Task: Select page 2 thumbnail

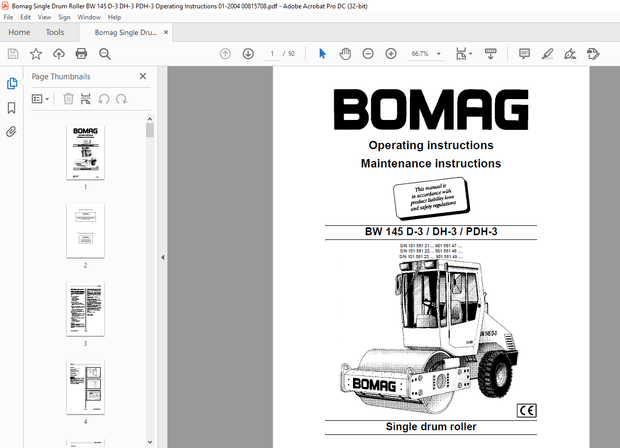Action: 85,231
